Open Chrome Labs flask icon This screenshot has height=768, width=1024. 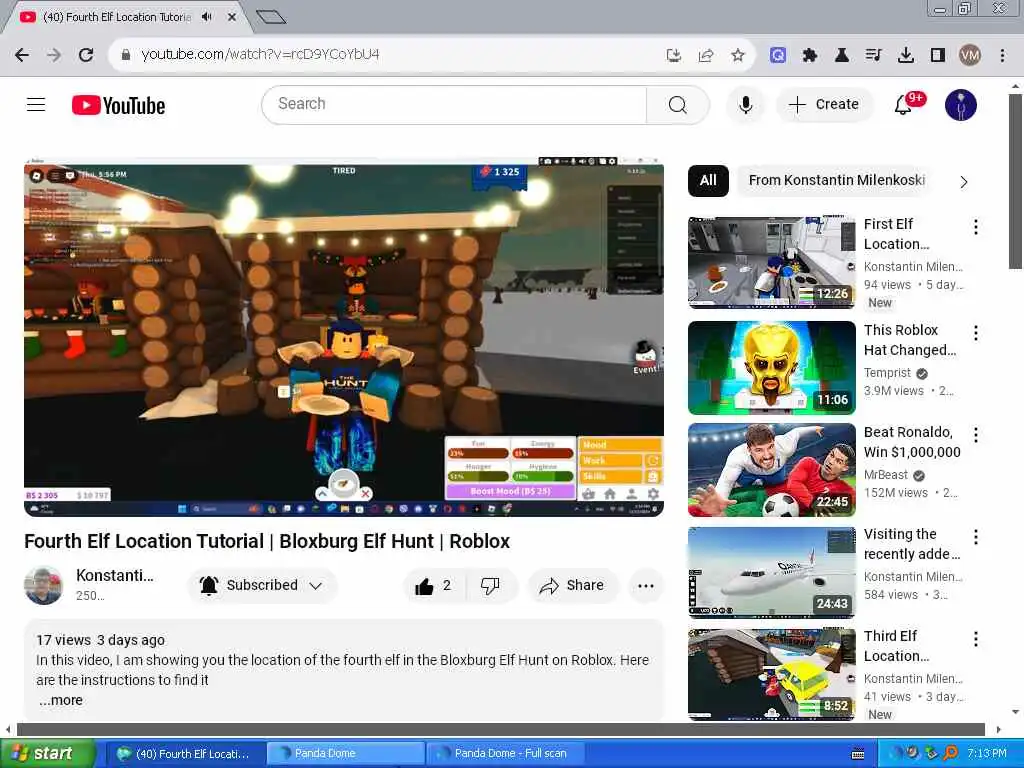click(x=842, y=55)
